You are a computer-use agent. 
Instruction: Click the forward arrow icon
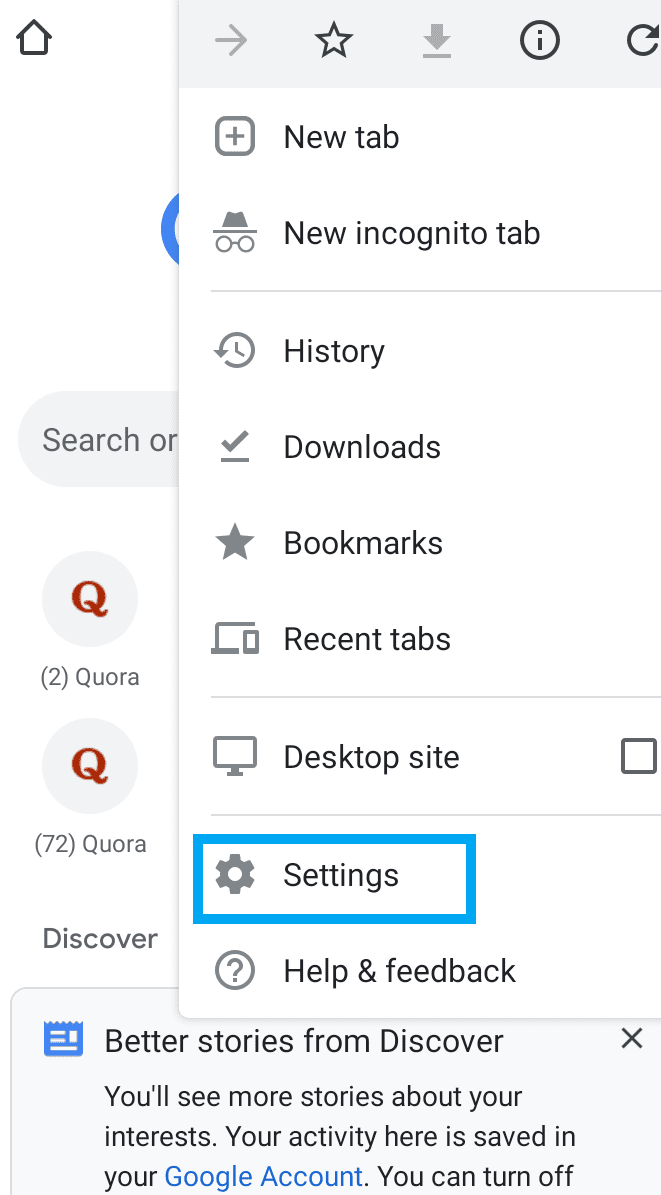(x=231, y=41)
